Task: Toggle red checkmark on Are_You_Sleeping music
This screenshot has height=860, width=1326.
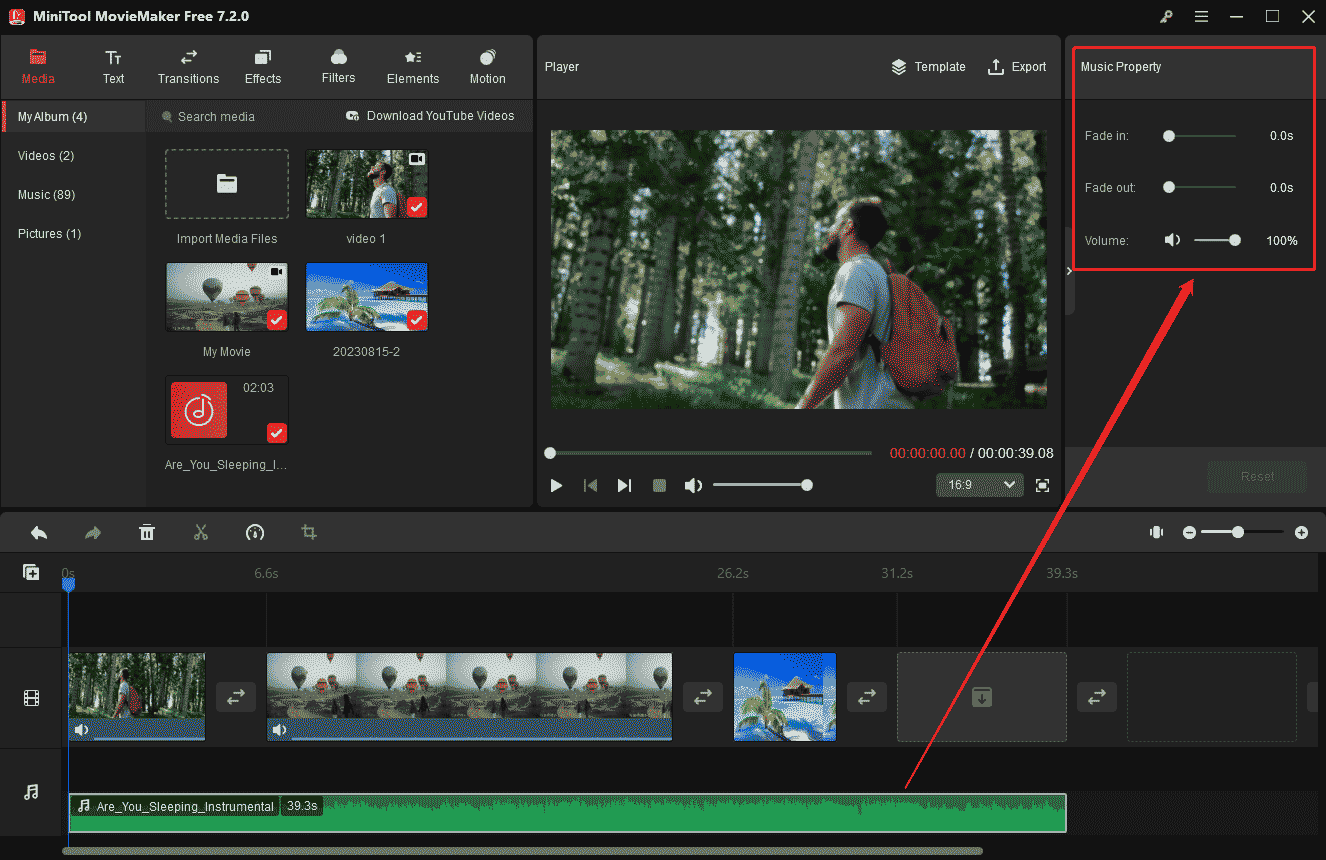Action: click(x=277, y=433)
